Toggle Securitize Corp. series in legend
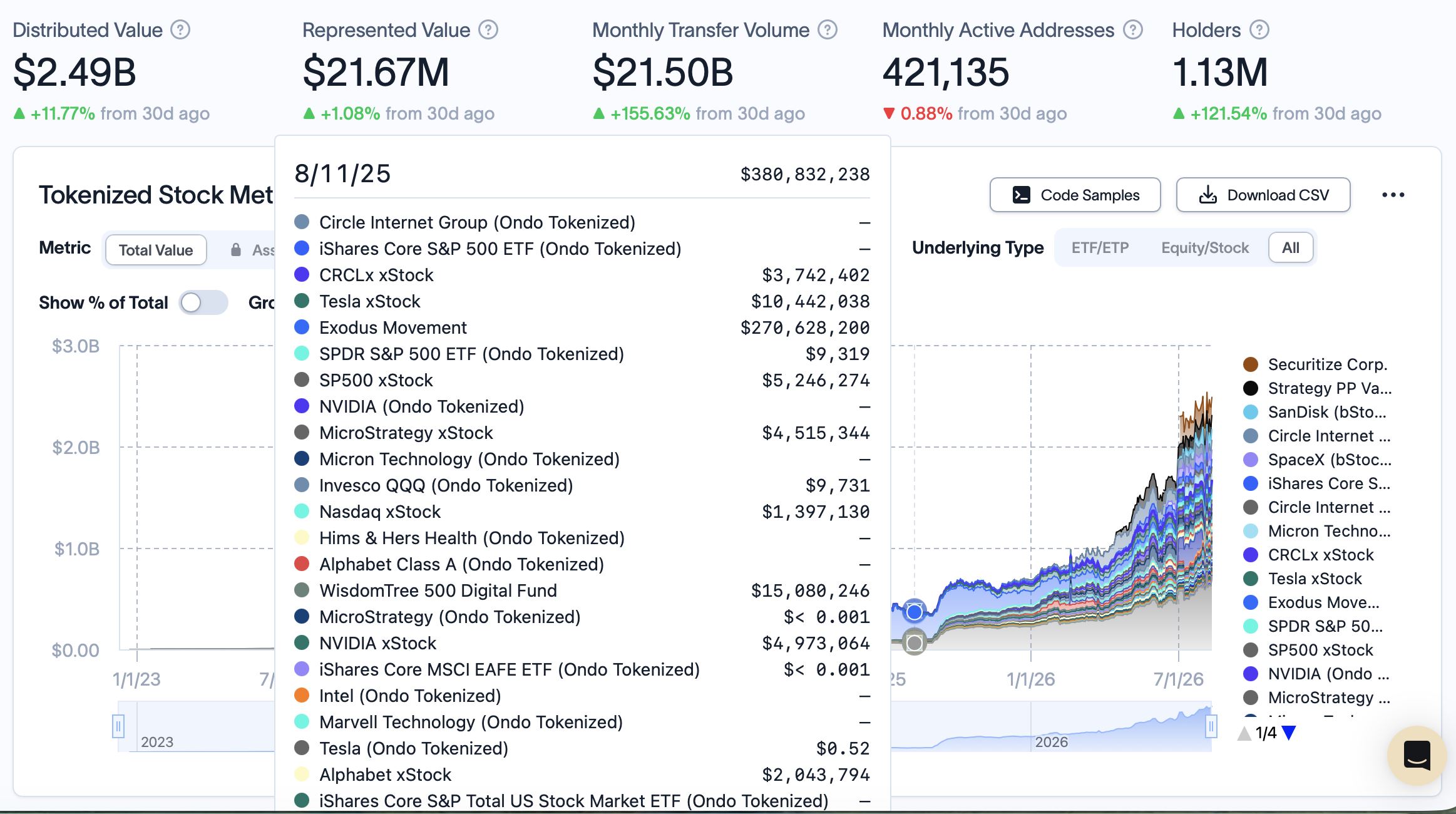This screenshot has width=1456, height=814. (x=1316, y=364)
